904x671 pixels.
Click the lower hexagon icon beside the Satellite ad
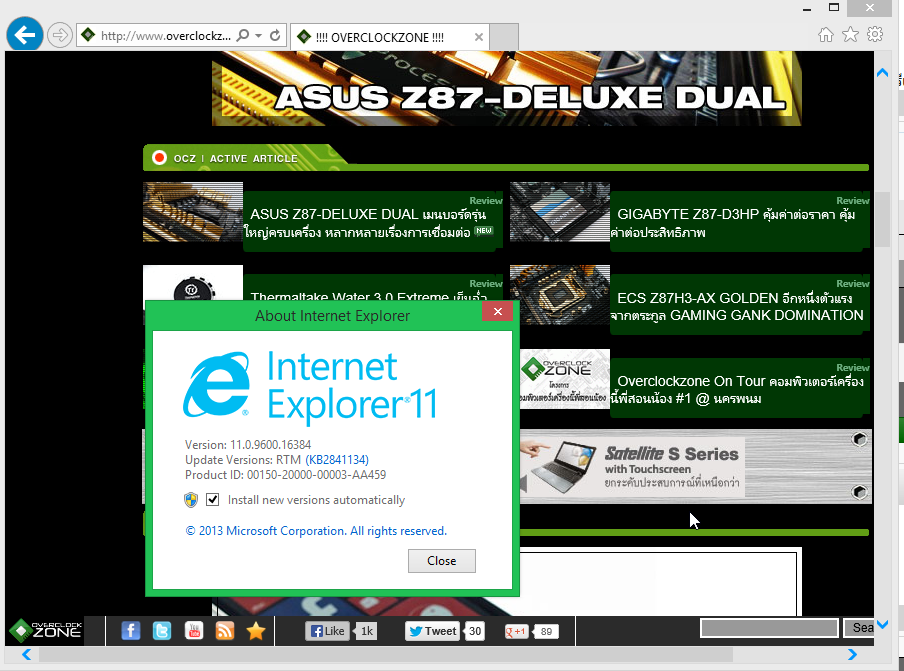click(x=860, y=492)
